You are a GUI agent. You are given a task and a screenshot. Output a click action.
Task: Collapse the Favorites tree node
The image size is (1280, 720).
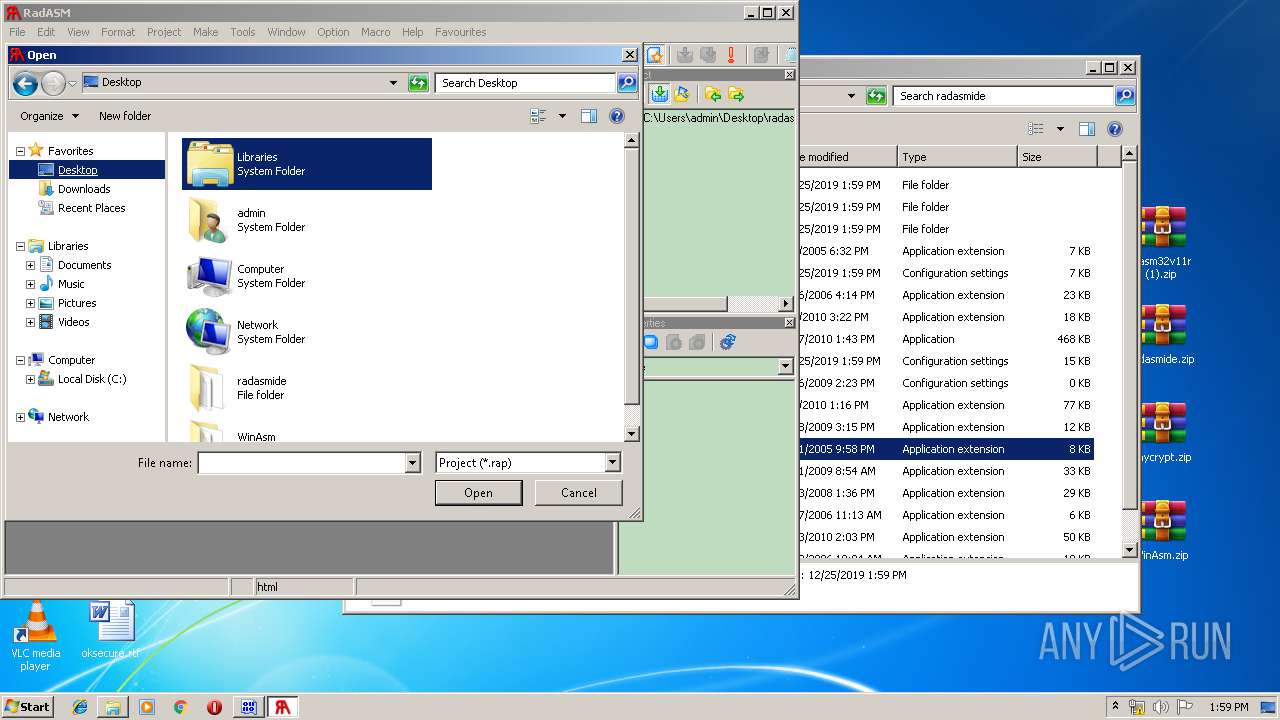pos(20,151)
